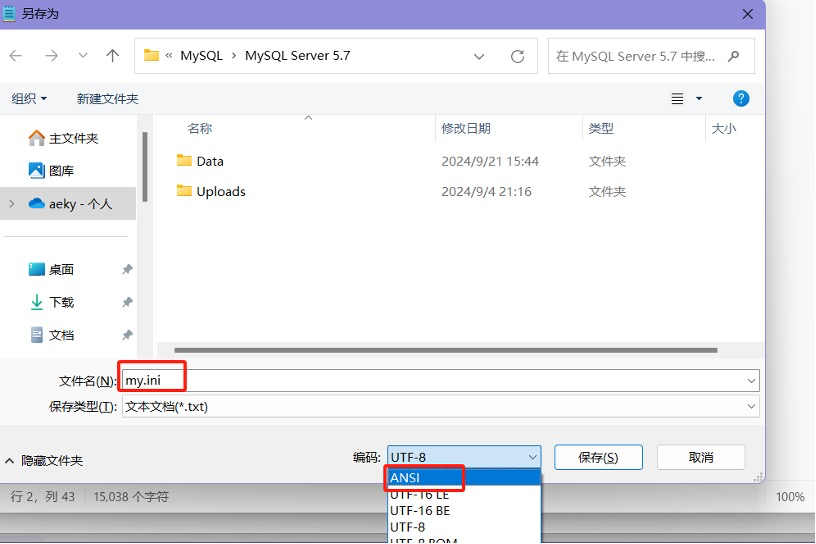
Task: Change the view layout icon
Action: pyautogui.click(x=678, y=98)
